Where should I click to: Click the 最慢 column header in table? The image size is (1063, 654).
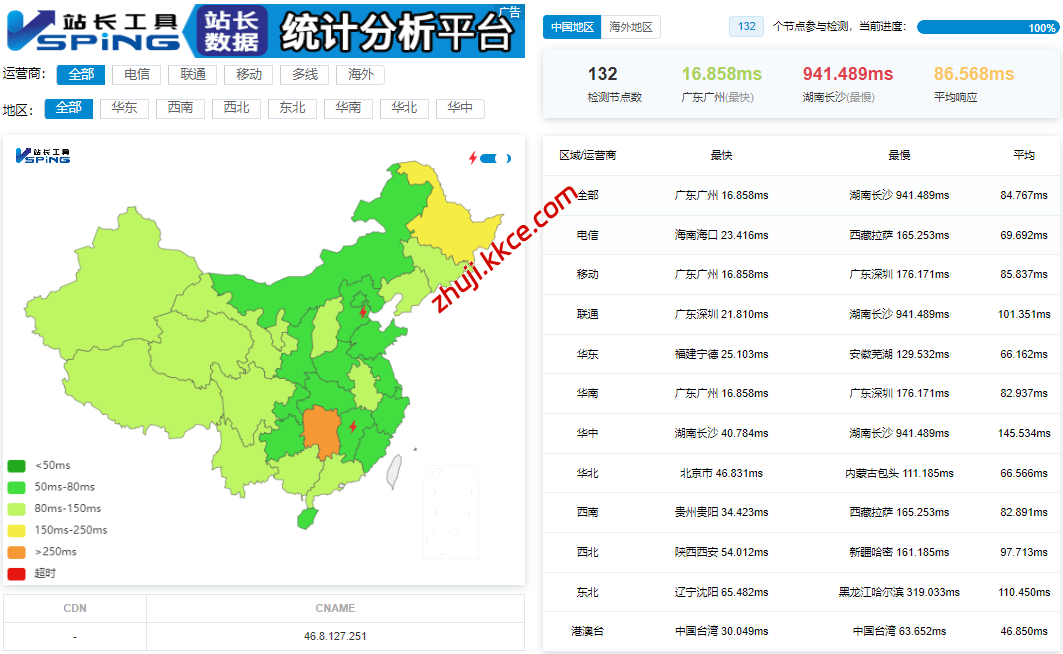899,155
